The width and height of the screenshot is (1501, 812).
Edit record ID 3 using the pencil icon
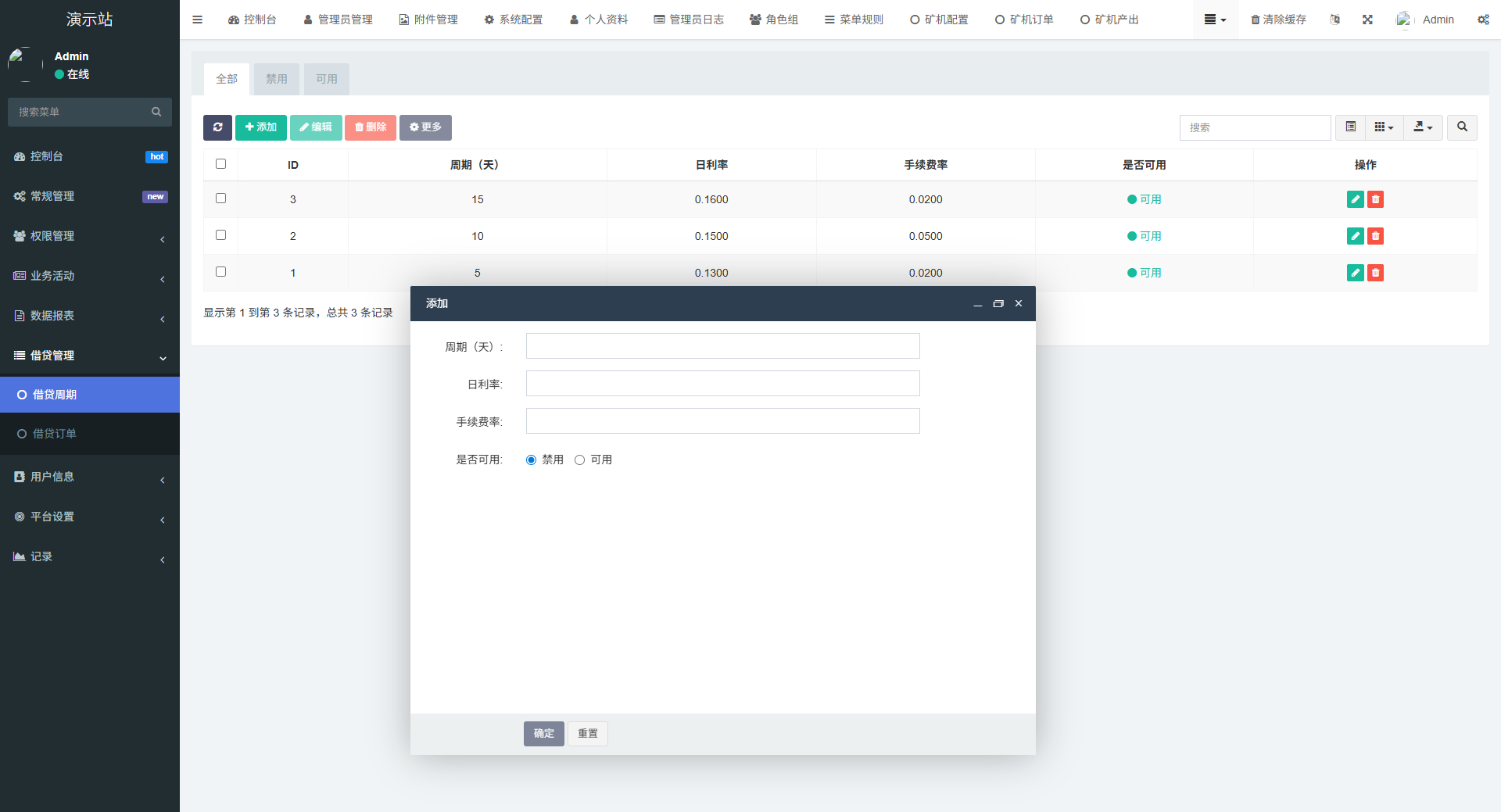[x=1354, y=199]
